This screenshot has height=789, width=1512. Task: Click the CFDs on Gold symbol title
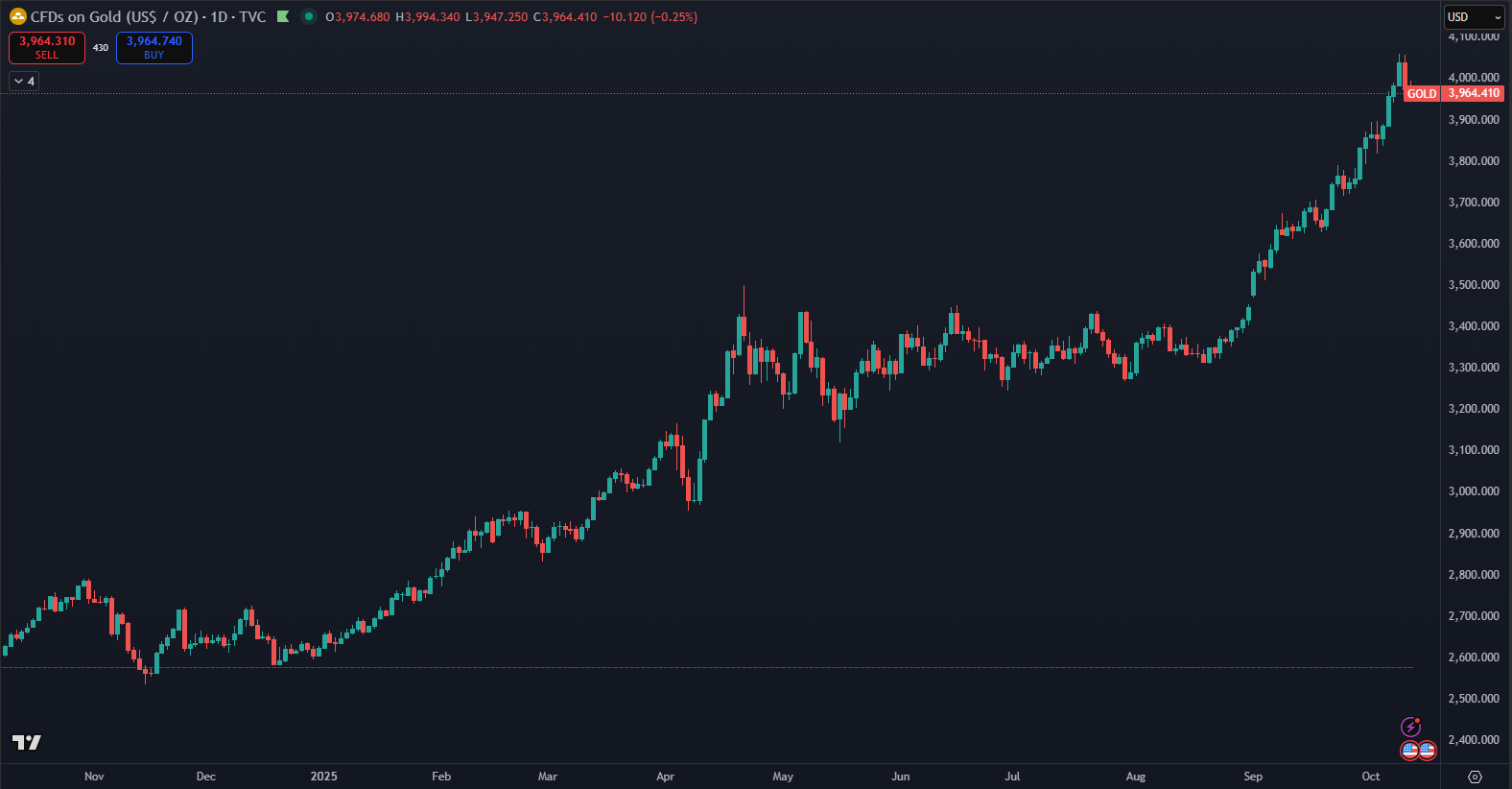113,16
